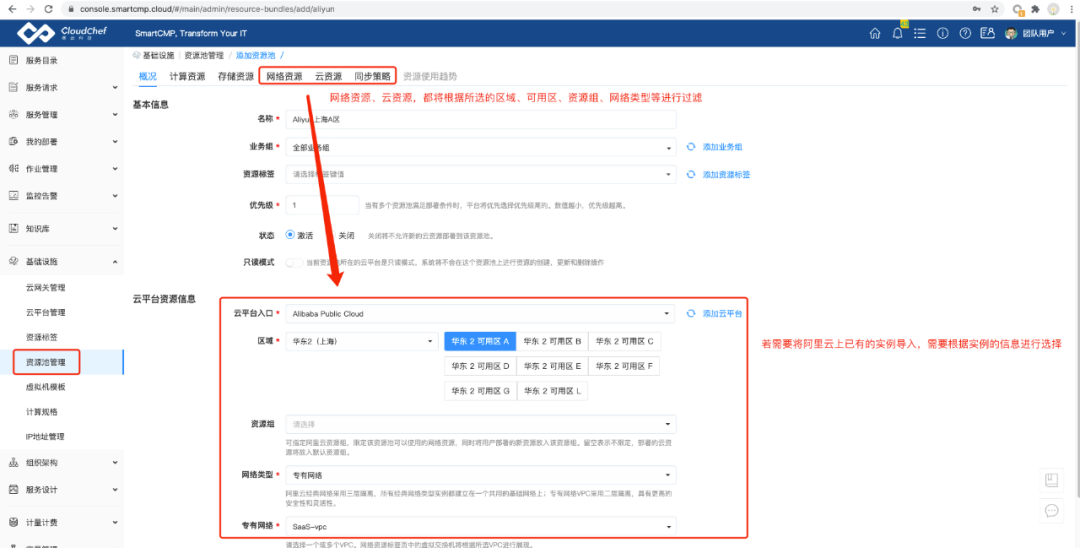The height and width of the screenshot is (548, 1080).
Task: Go to the home icon in the header
Action: [x=875, y=33]
